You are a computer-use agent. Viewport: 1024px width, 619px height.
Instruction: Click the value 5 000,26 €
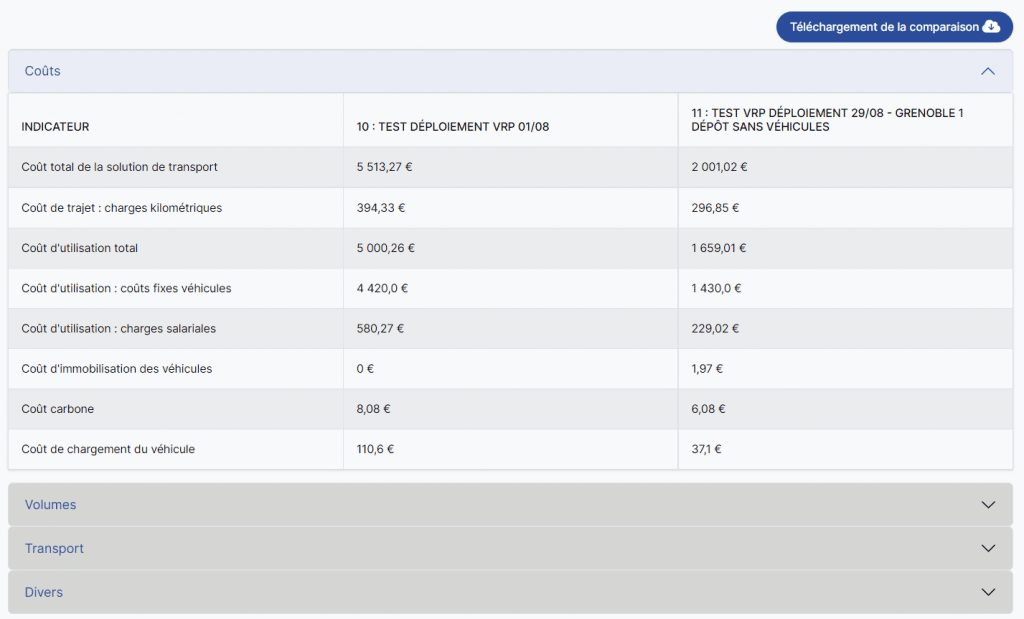pyautogui.click(x=385, y=248)
